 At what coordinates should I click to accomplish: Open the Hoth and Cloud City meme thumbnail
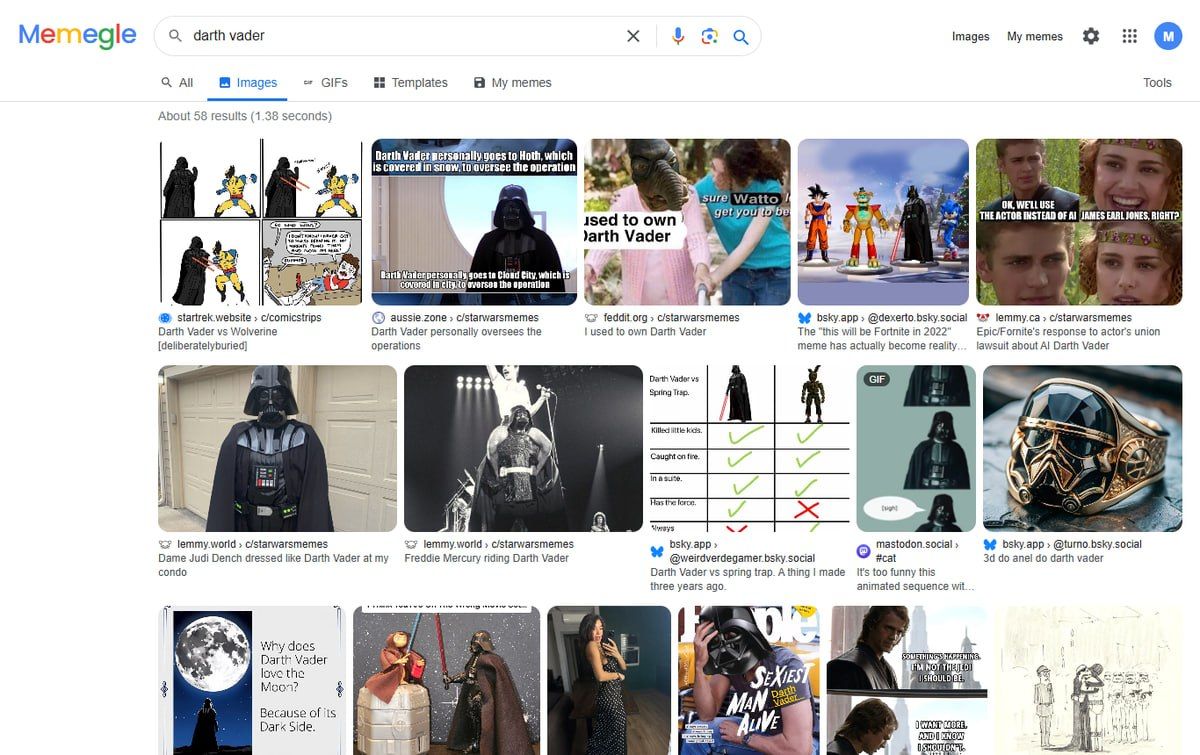474,222
